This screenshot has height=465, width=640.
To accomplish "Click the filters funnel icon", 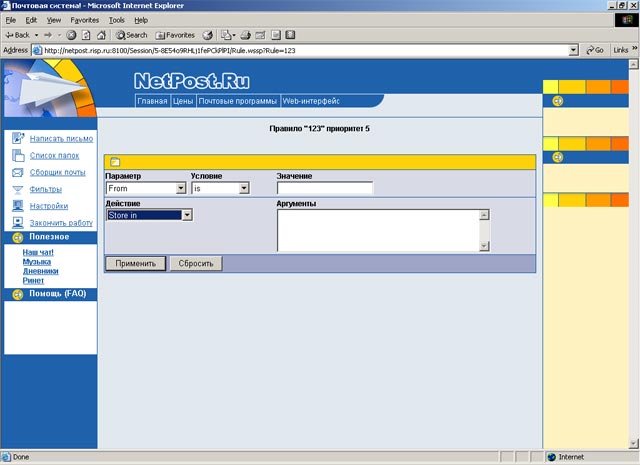I will tap(18, 190).
